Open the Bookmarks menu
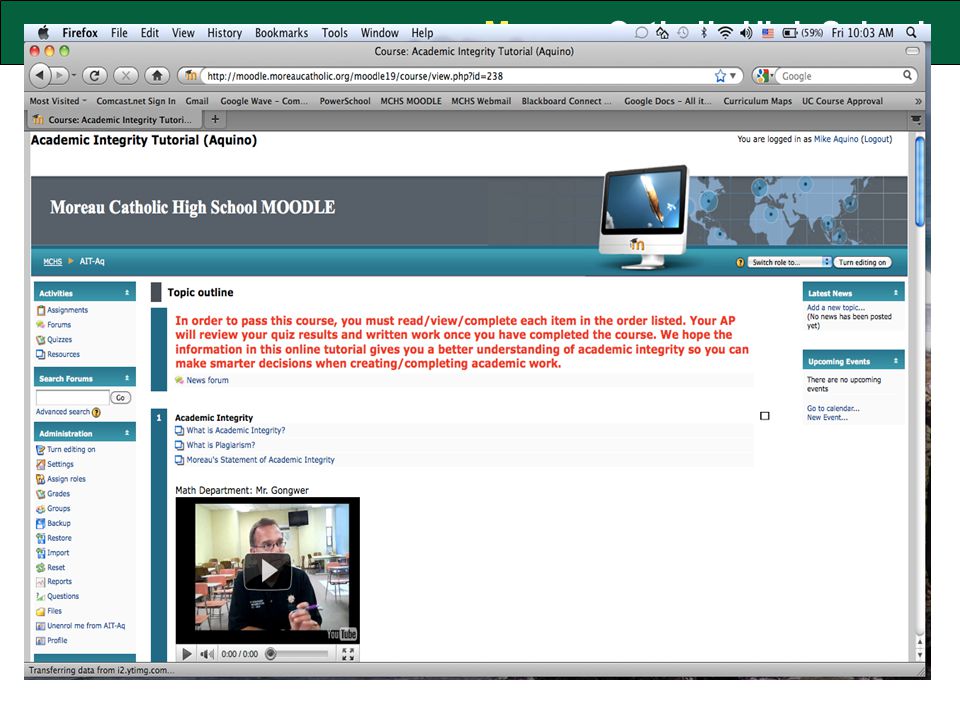The image size is (960, 720). click(282, 33)
